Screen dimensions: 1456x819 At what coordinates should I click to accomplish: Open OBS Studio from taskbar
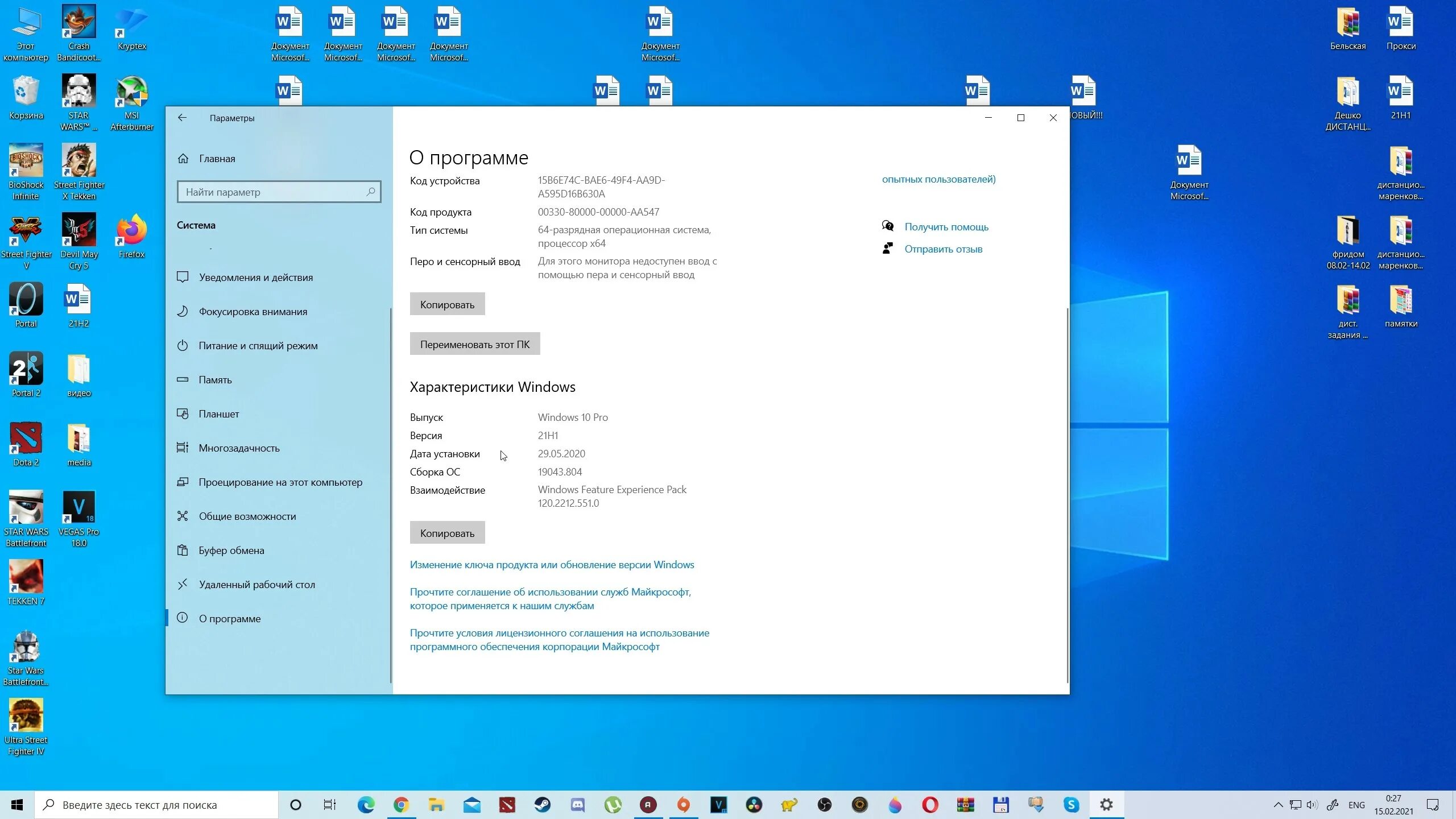coord(825,805)
